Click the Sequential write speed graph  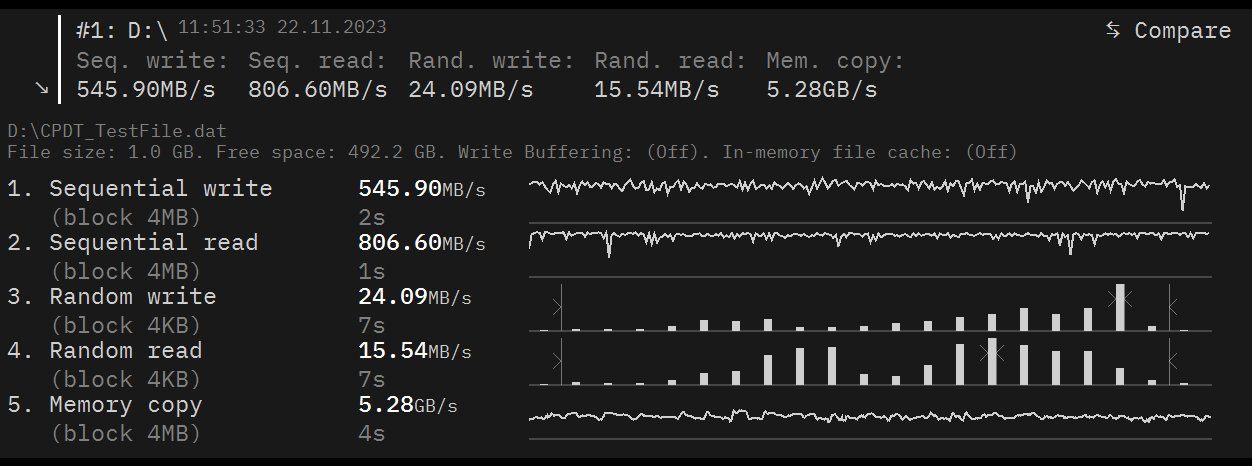click(x=869, y=187)
